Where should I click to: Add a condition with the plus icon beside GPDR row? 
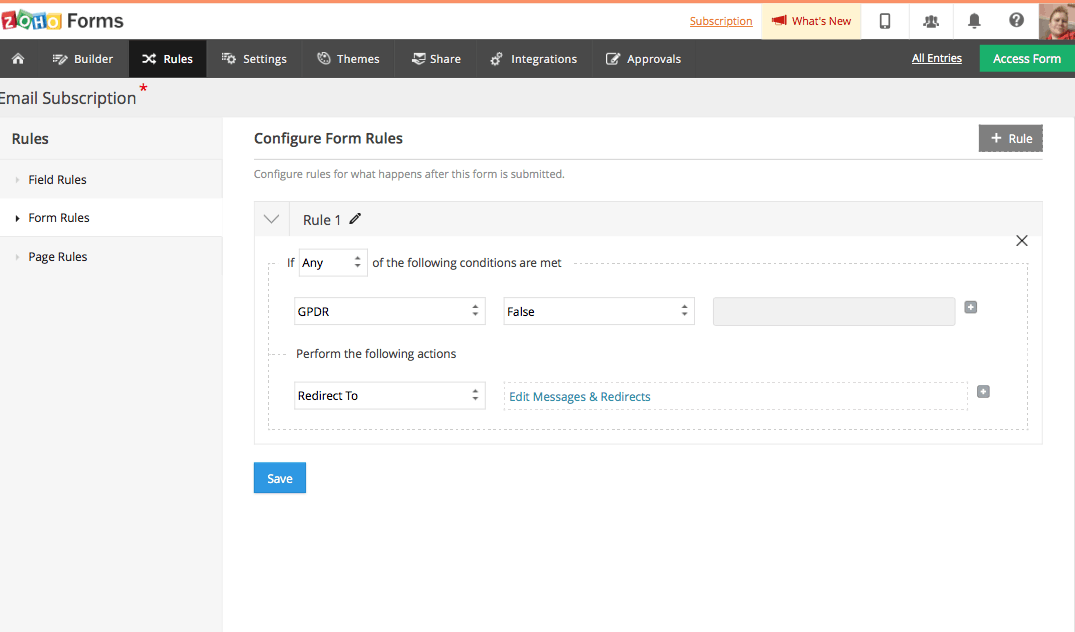click(970, 307)
